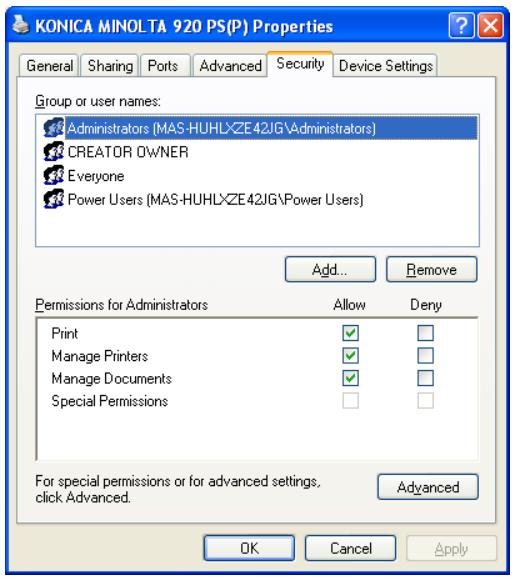Click the Remove button
The height and width of the screenshot is (579, 515).
[432, 270]
